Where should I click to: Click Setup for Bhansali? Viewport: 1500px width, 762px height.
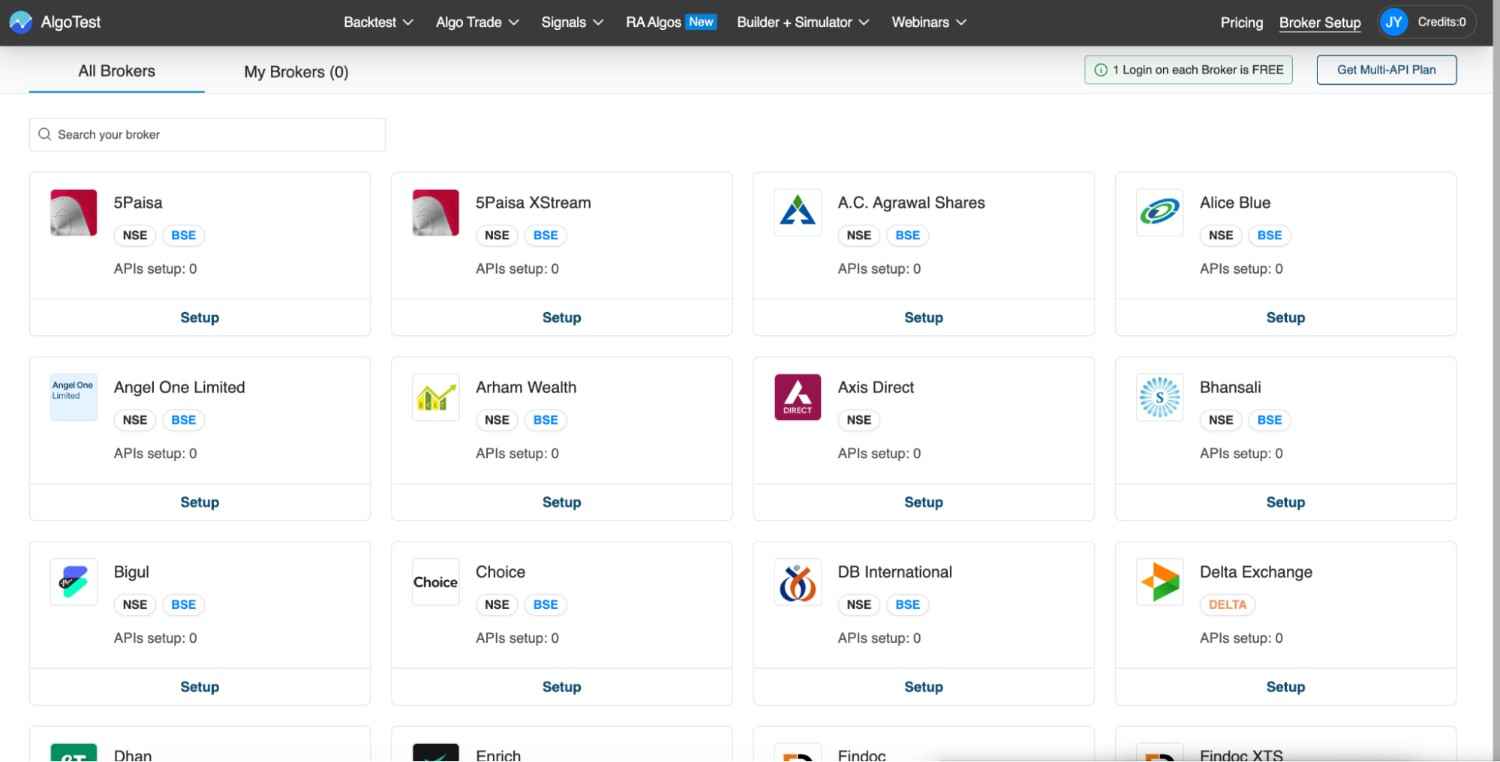(1285, 502)
